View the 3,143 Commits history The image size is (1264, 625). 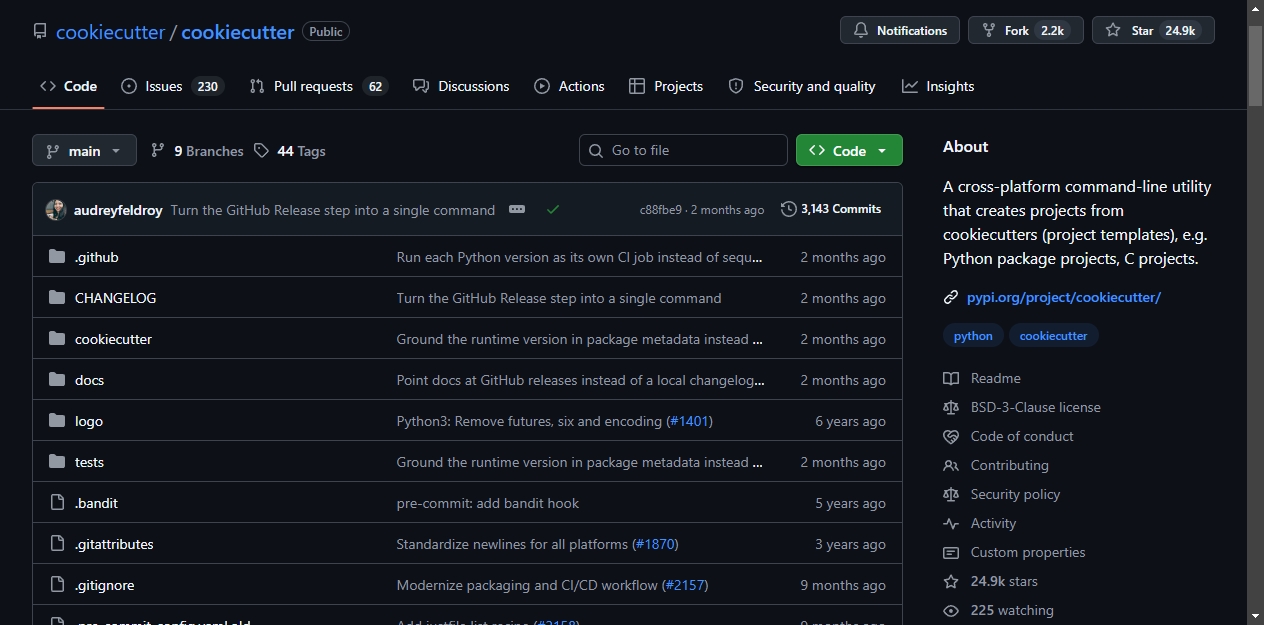click(832, 209)
